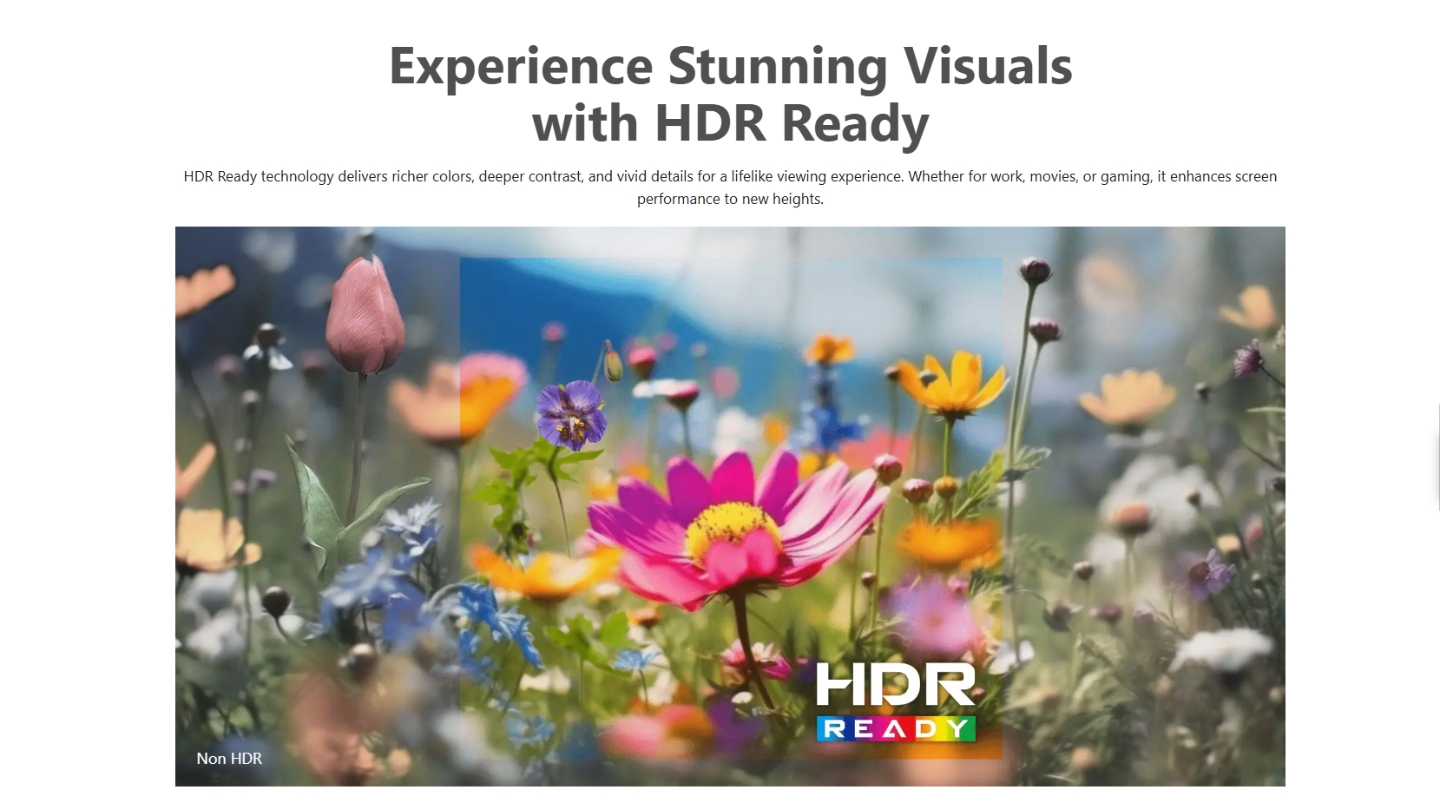Click the white flower near the right edge of the image

pyautogui.click(x=1222, y=650)
